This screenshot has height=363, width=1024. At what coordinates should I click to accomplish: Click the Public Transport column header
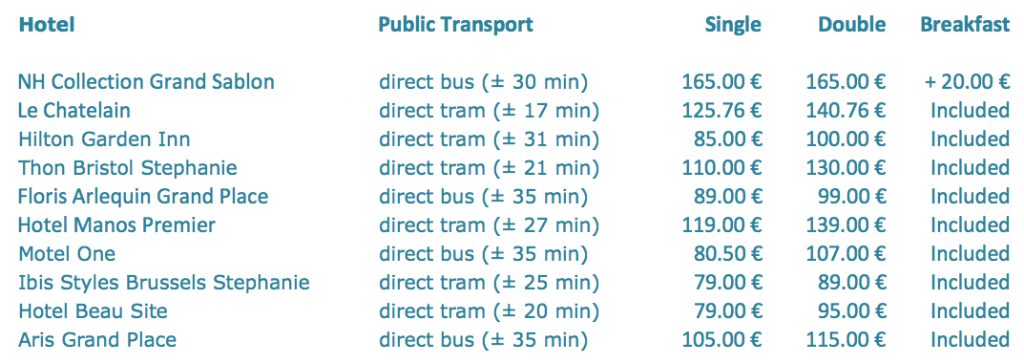[x=456, y=25]
